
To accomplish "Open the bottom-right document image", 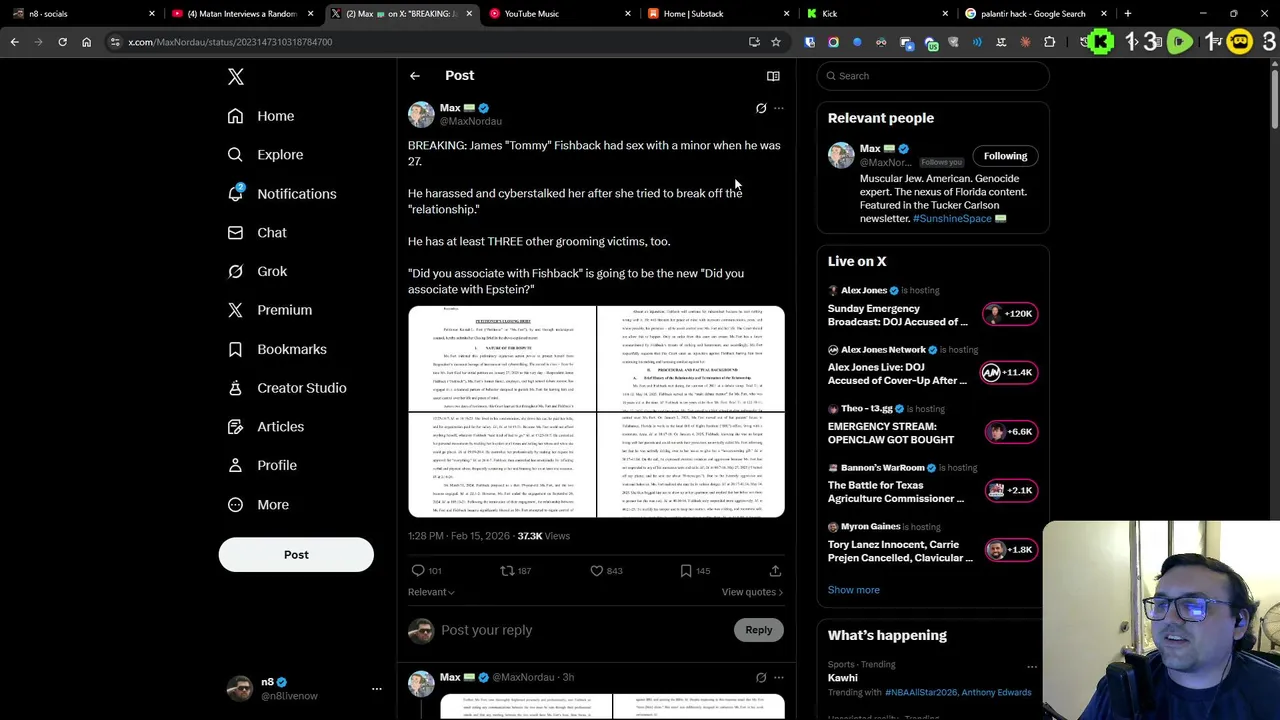I will pos(691,465).
